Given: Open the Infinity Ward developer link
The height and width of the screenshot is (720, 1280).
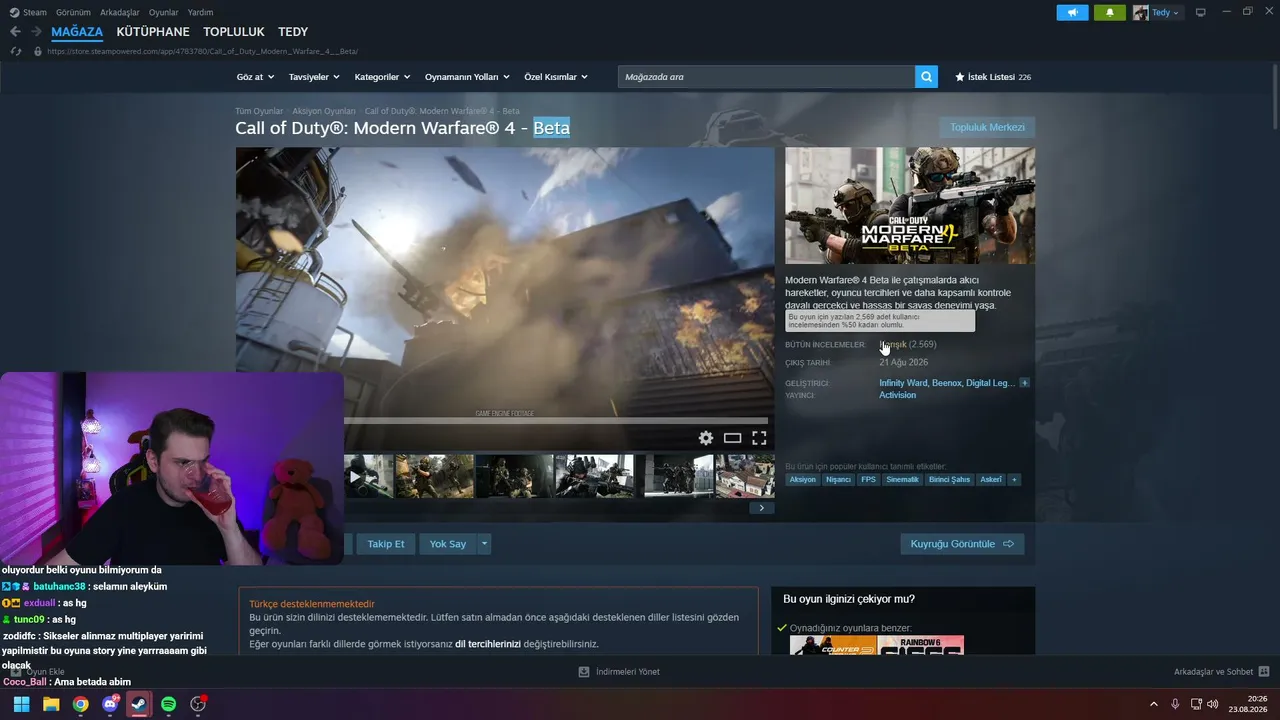Looking at the screenshot, I should tap(903, 383).
